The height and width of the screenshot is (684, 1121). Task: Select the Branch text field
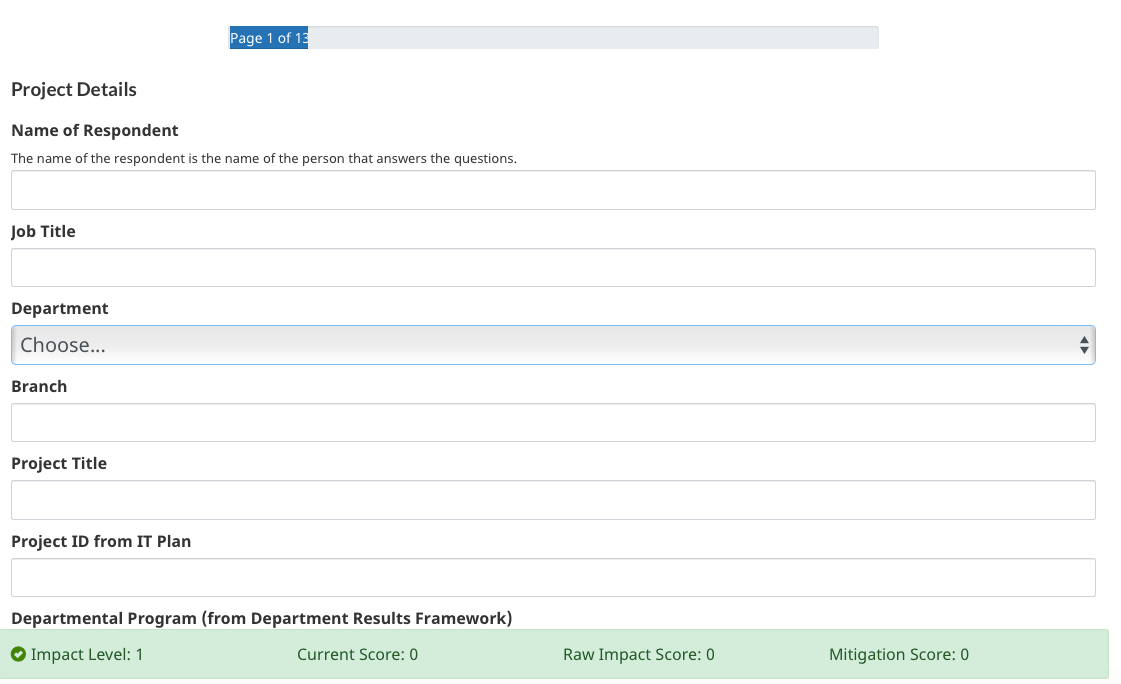pyautogui.click(x=553, y=423)
